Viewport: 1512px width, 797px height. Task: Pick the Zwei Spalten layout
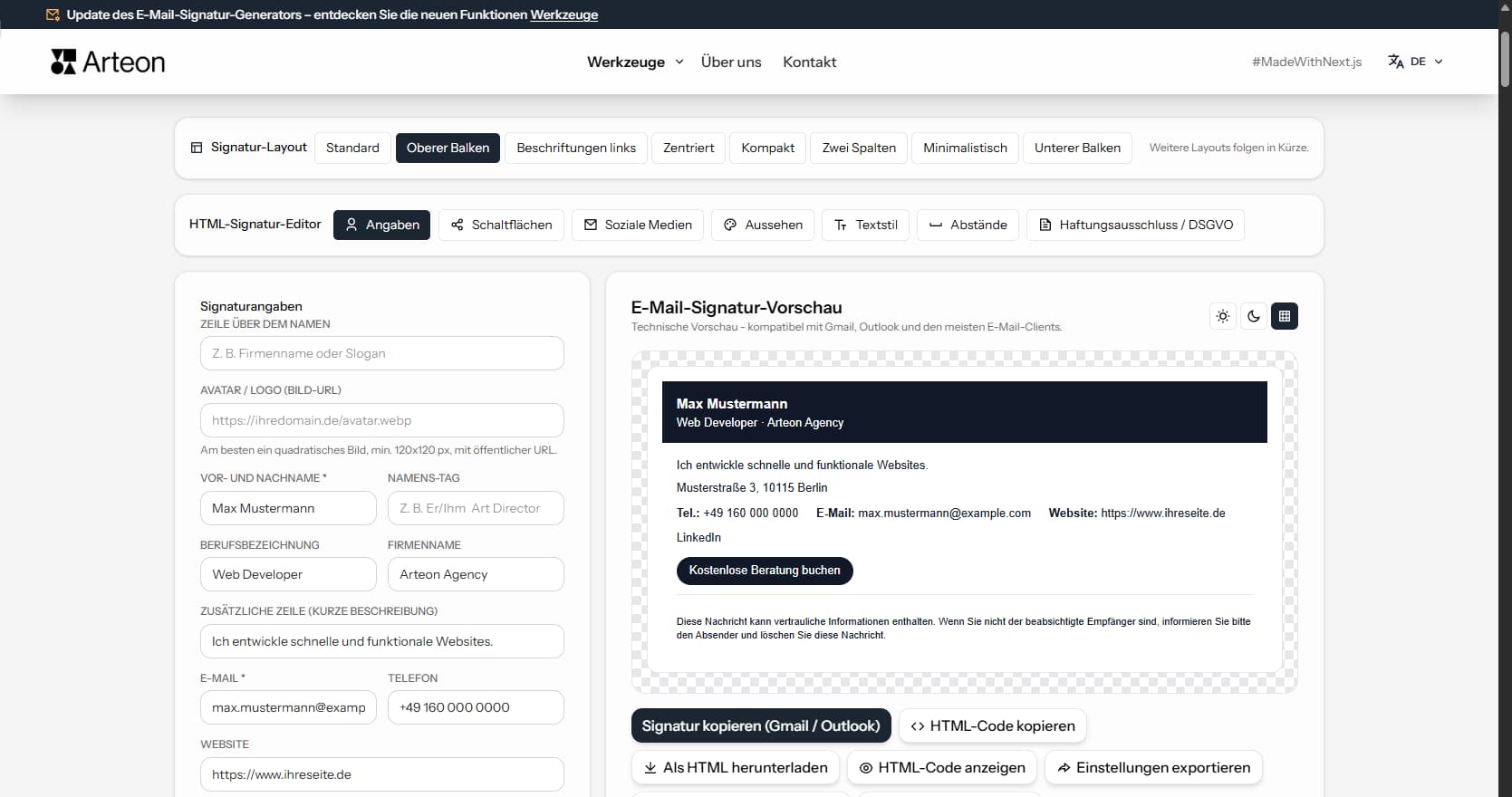[x=859, y=148]
